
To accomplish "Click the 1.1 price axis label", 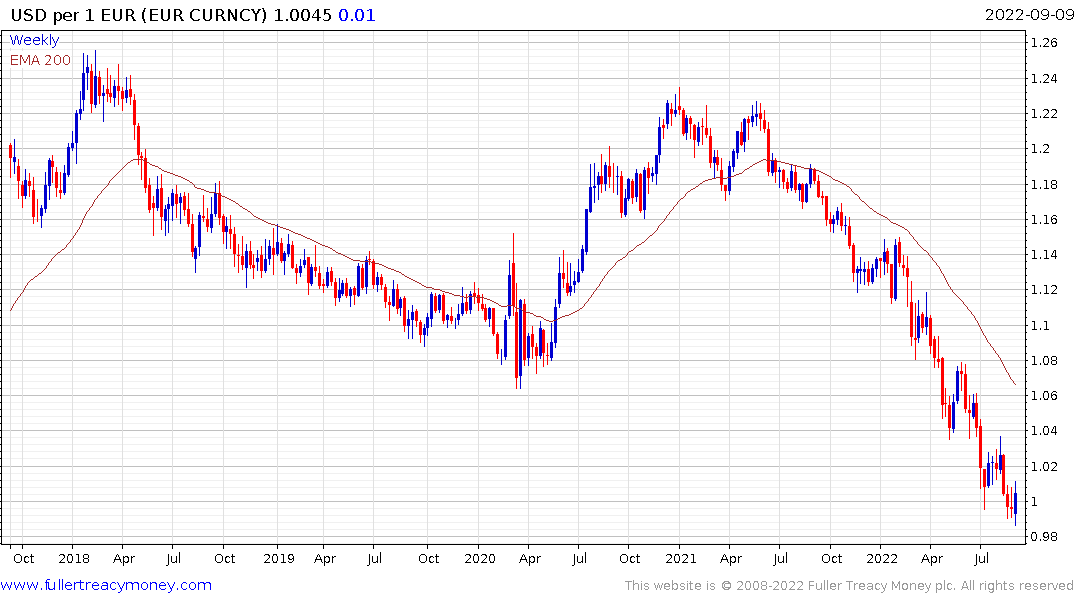I will tap(1040, 325).
